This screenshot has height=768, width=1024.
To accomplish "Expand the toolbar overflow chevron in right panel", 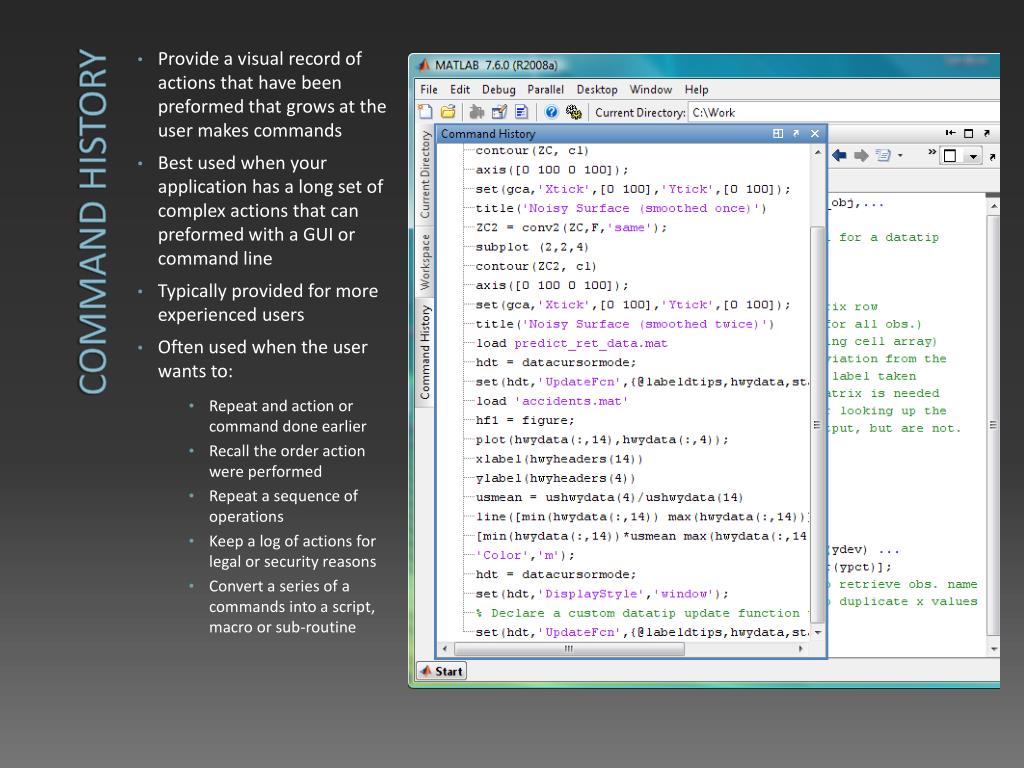I will coord(932,153).
